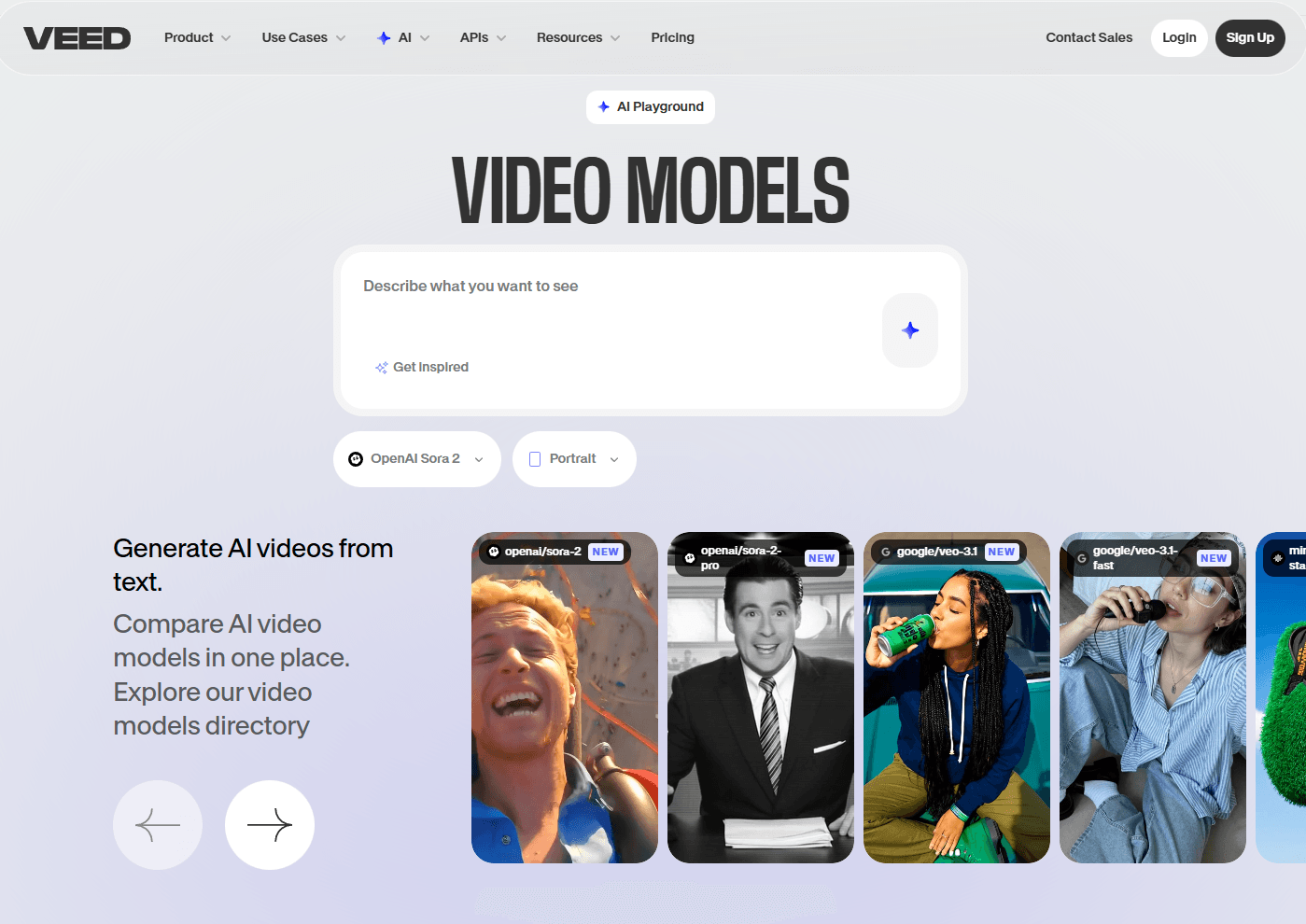Viewport: 1306px width, 924px height.
Task: Open the Portrait aspect ratio dropdown
Action: point(574,459)
